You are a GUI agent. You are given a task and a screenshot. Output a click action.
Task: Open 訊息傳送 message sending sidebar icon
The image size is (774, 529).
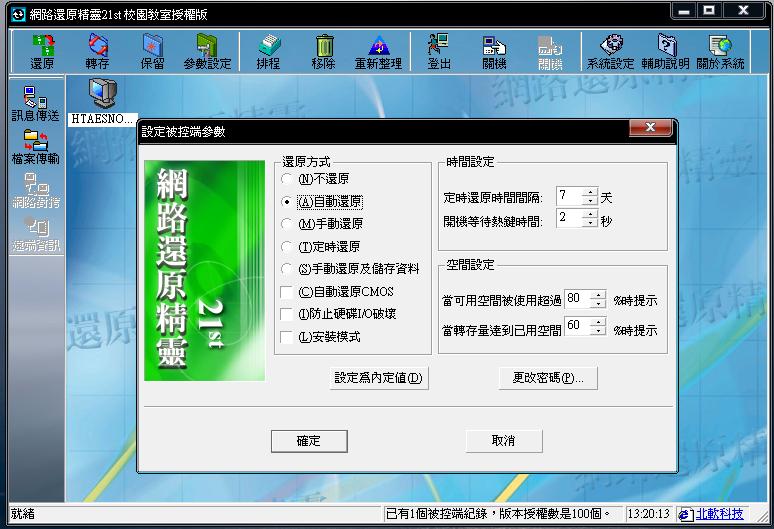(x=35, y=104)
